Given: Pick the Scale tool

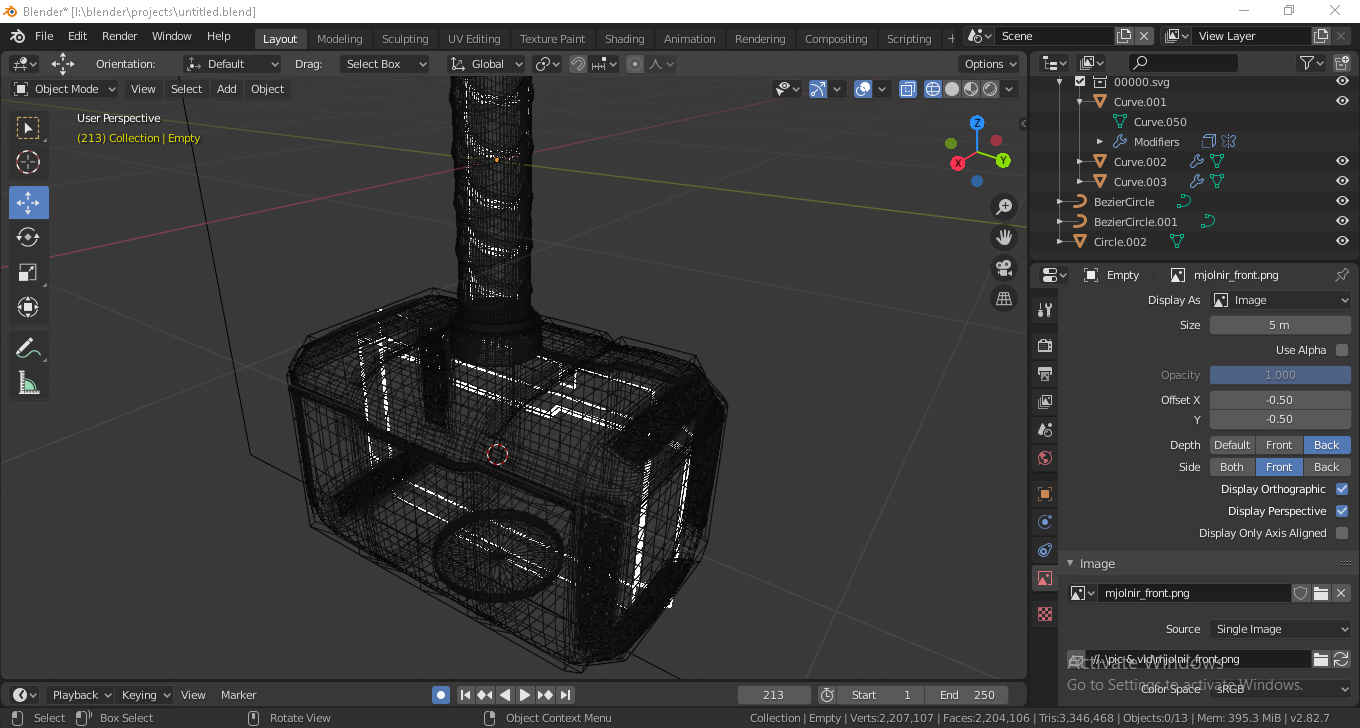Looking at the screenshot, I should [x=29, y=272].
